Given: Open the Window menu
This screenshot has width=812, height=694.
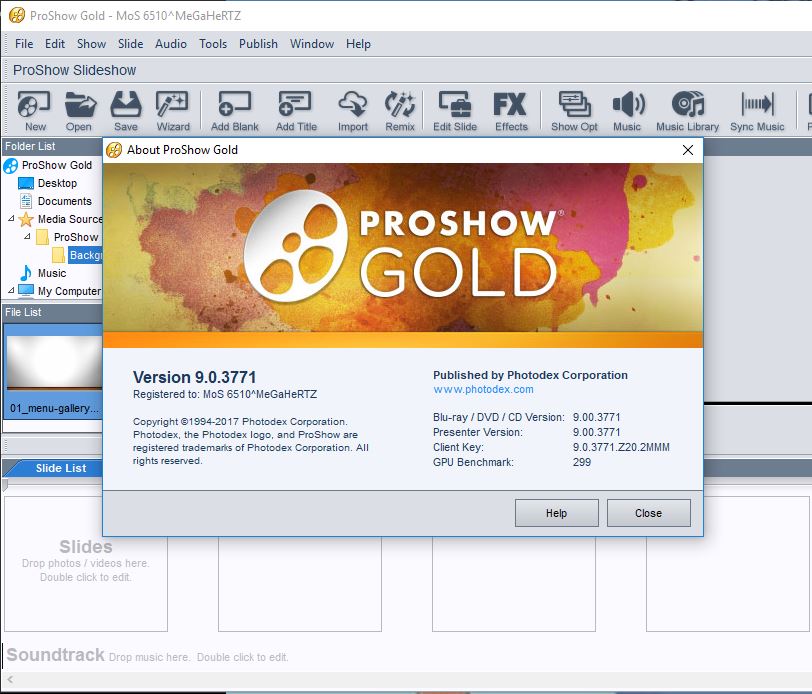Looking at the screenshot, I should pyautogui.click(x=312, y=44).
